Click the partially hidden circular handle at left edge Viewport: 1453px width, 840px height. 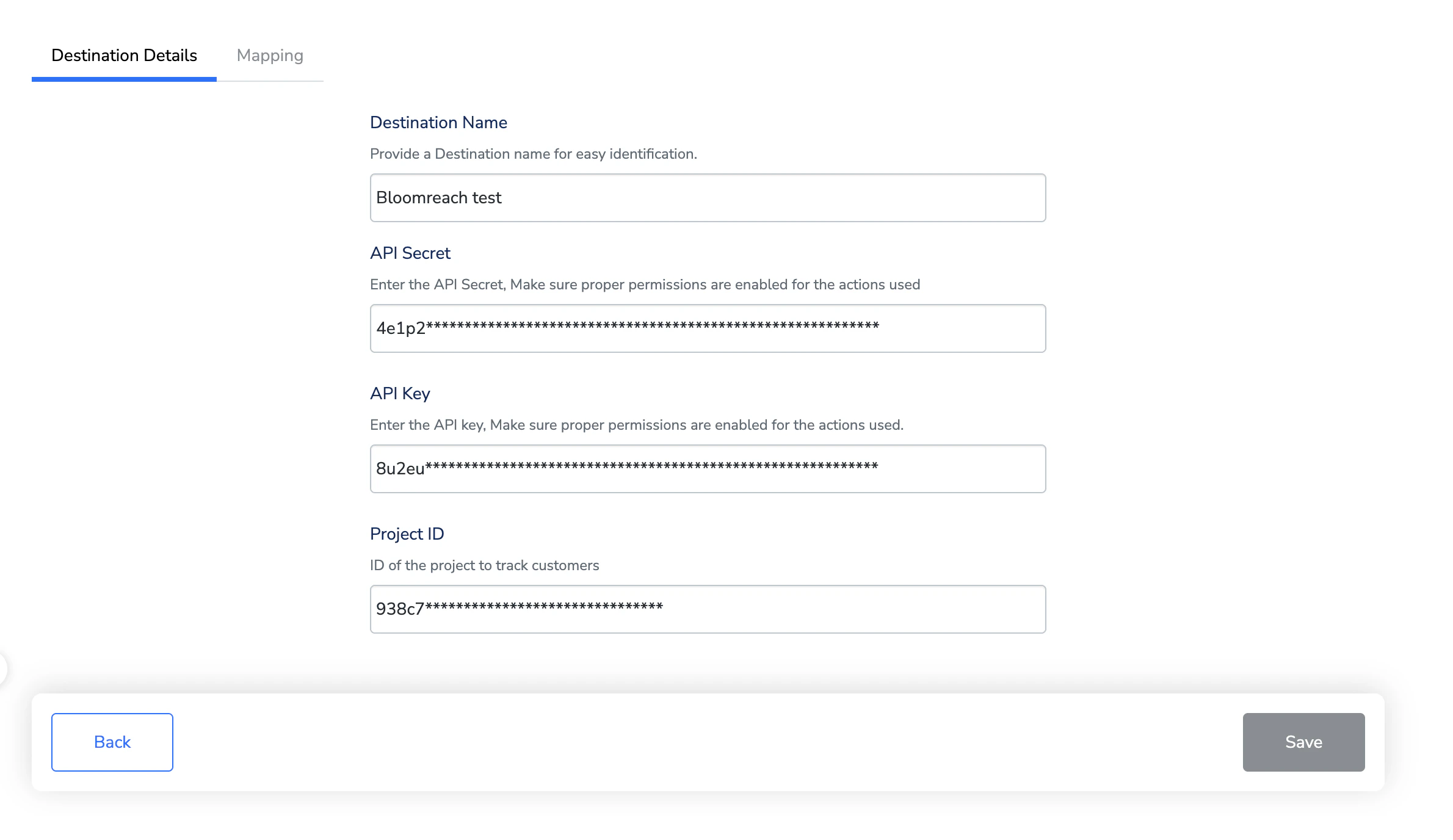[3, 668]
